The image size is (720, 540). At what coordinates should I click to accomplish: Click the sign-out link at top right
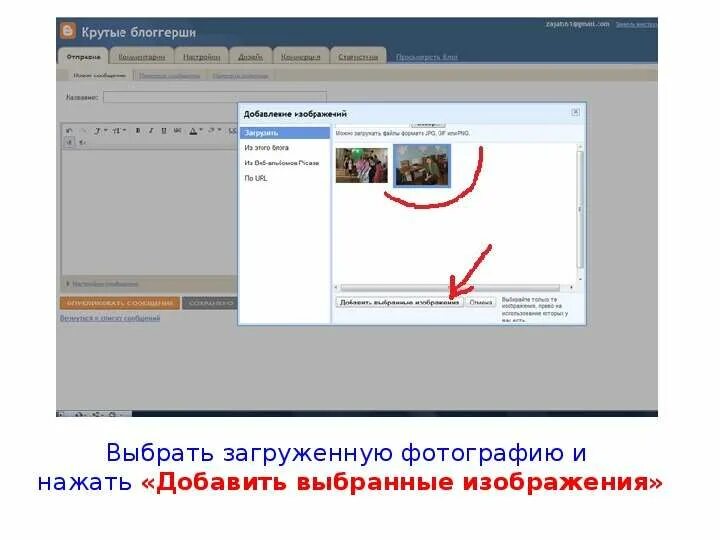point(636,24)
